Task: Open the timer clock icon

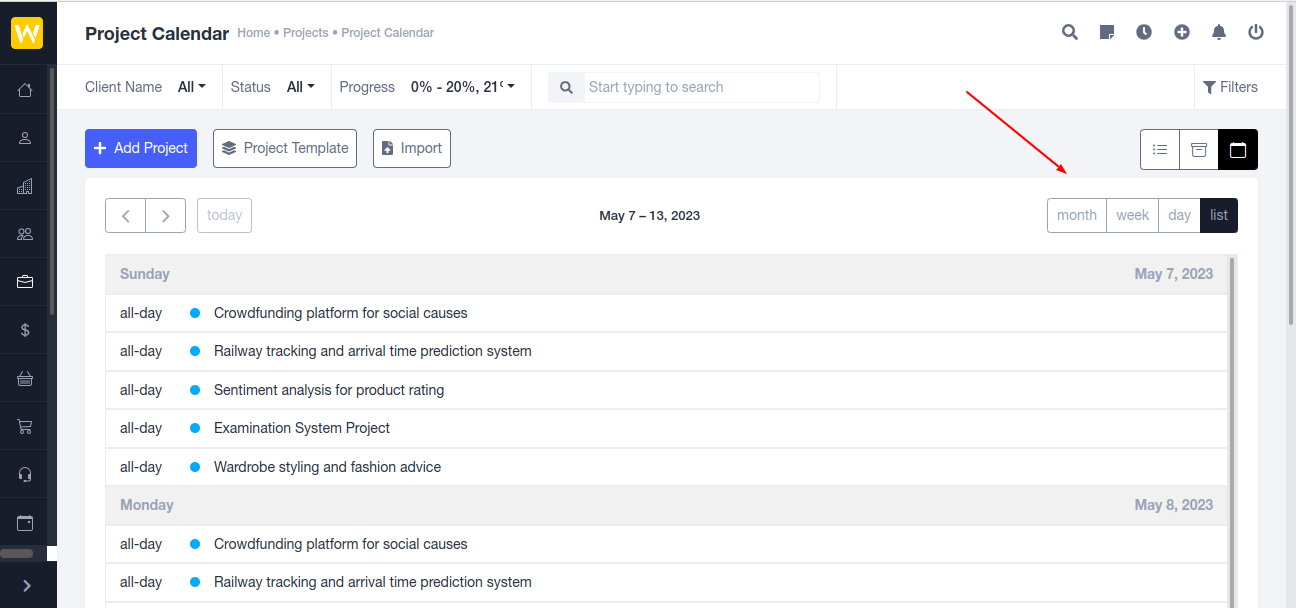Action: 1144,32
